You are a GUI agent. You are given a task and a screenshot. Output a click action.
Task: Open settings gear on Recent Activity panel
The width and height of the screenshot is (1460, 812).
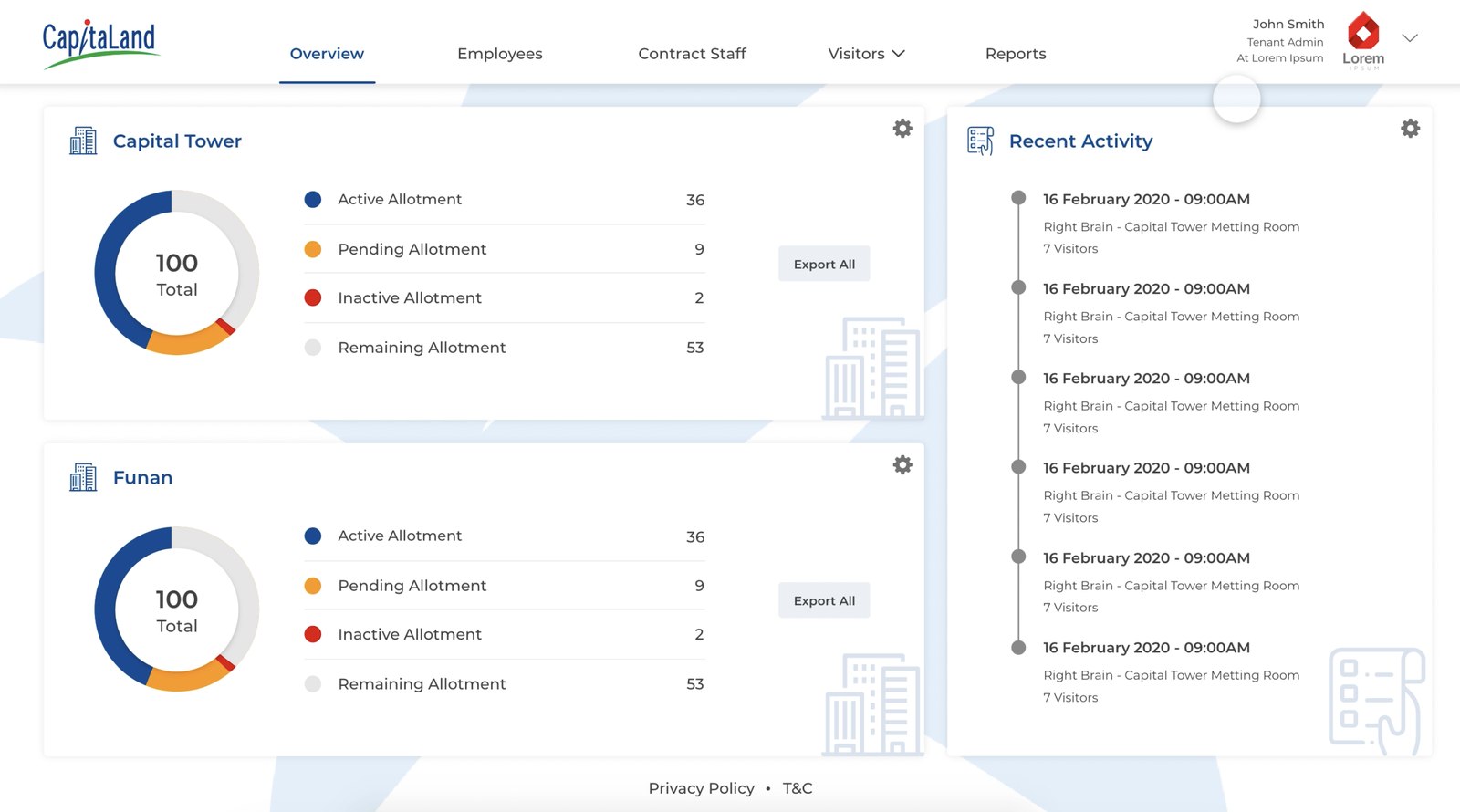tap(1411, 129)
